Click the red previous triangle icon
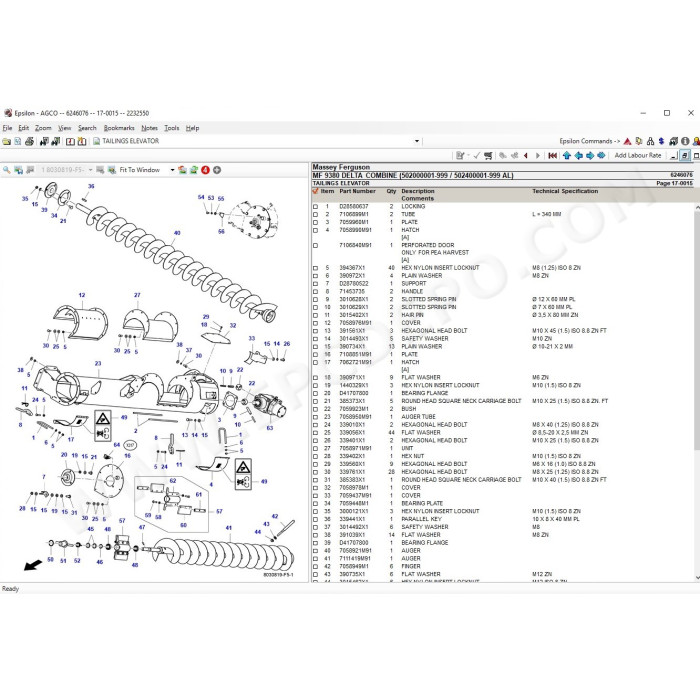700x700 pixels. (x=526, y=156)
